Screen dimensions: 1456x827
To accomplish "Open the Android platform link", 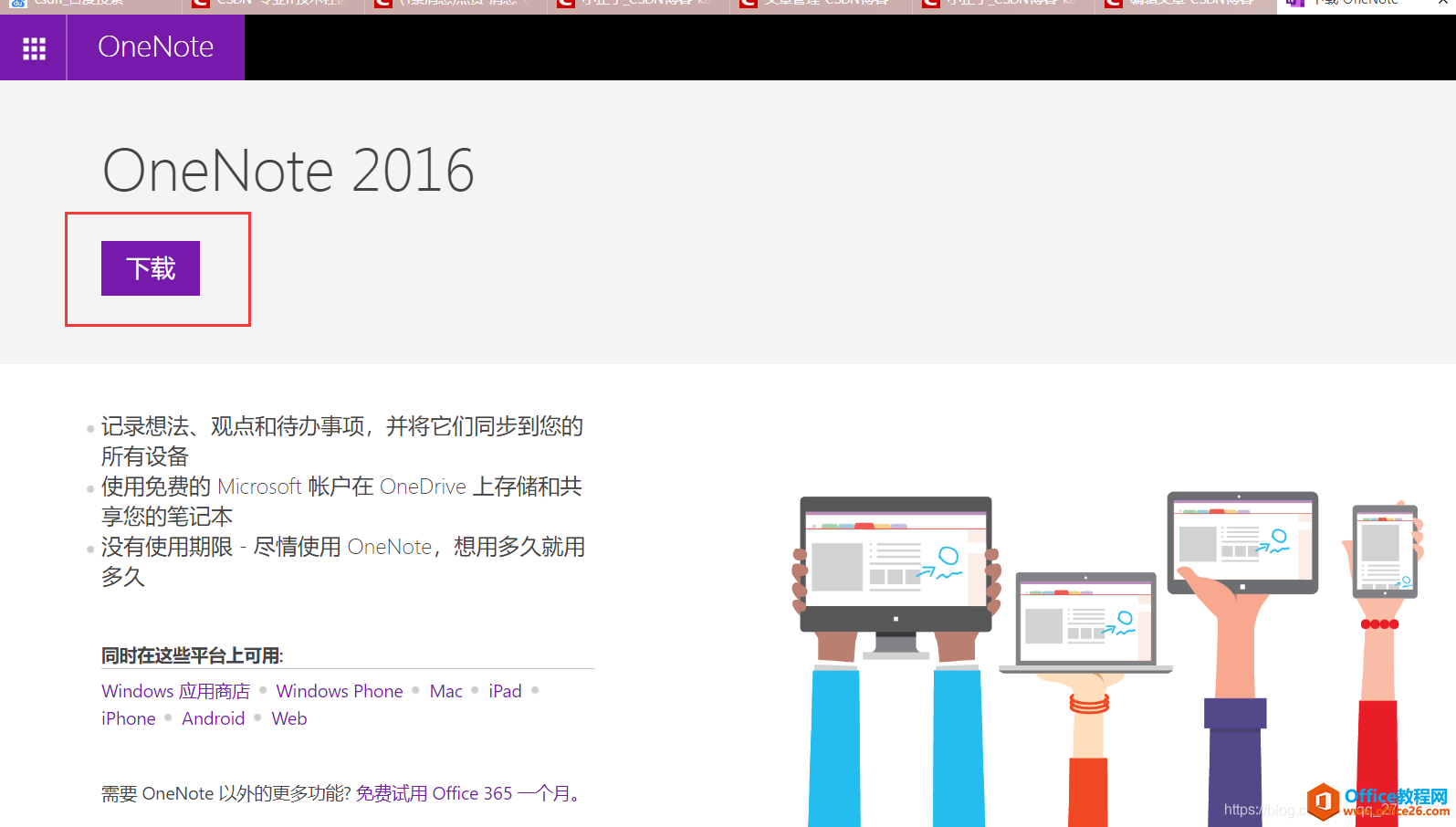I will [x=214, y=718].
